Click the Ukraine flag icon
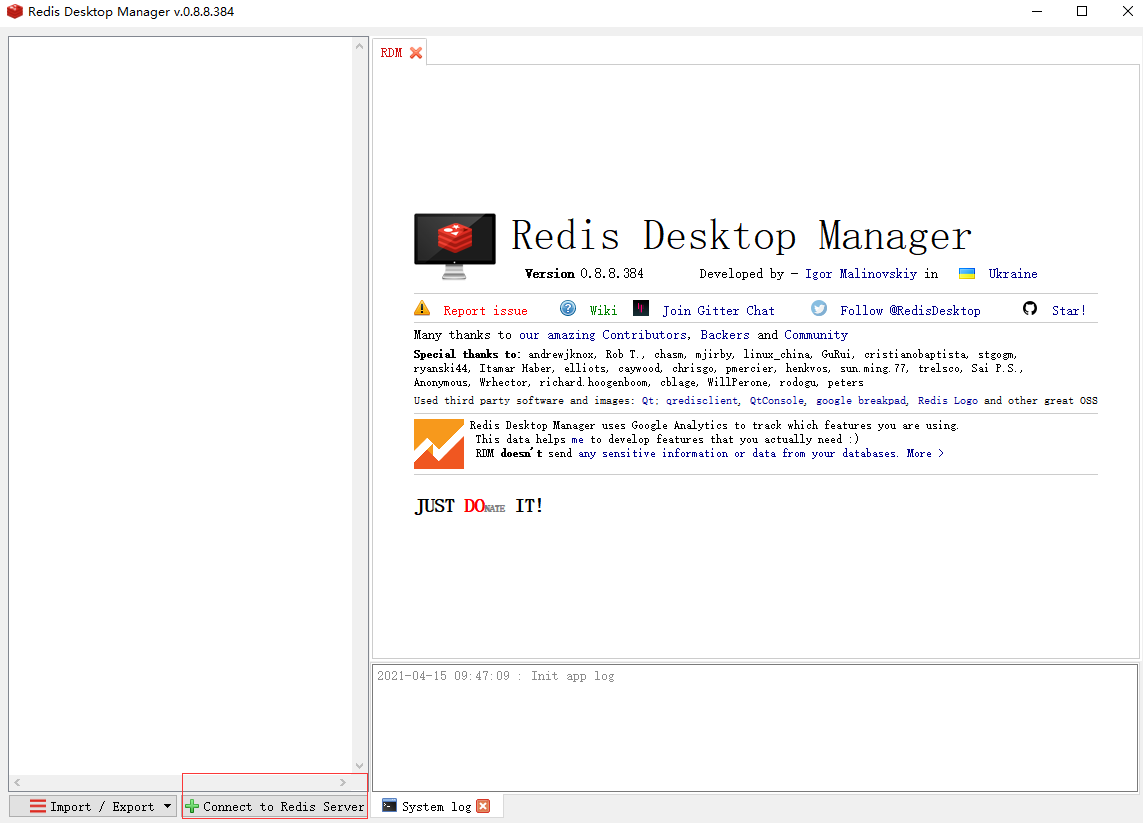This screenshot has width=1143, height=823. [x=966, y=272]
